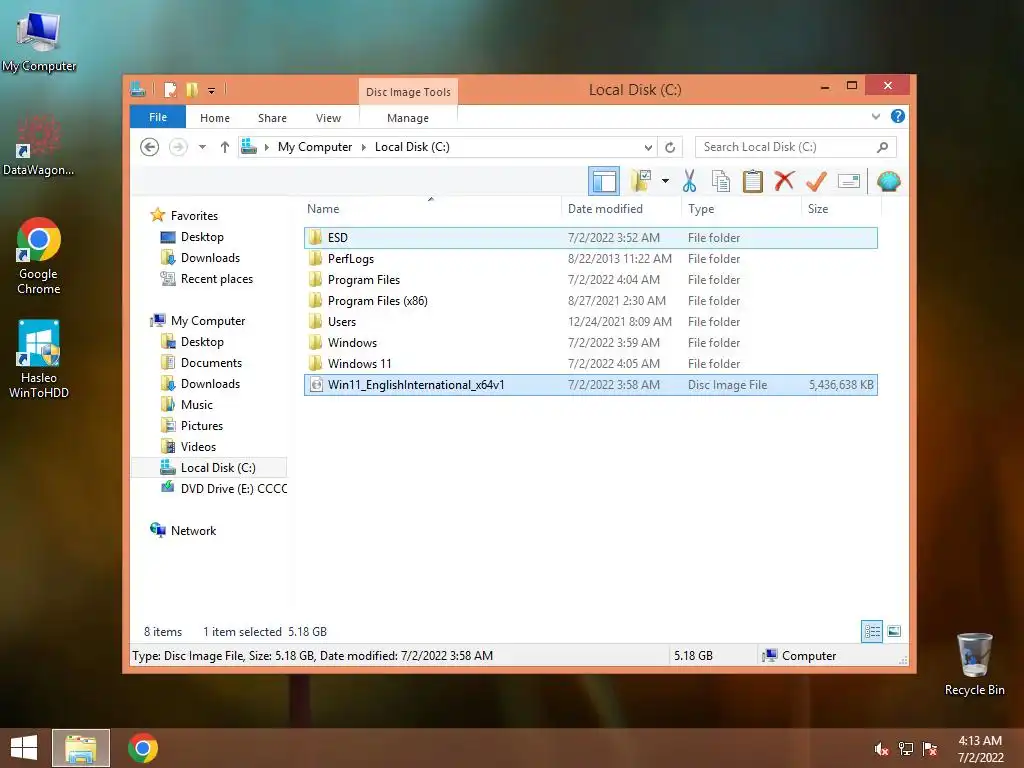The image size is (1024, 768).
Task: Go forward with the forward arrow
Action: click(x=178, y=147)
